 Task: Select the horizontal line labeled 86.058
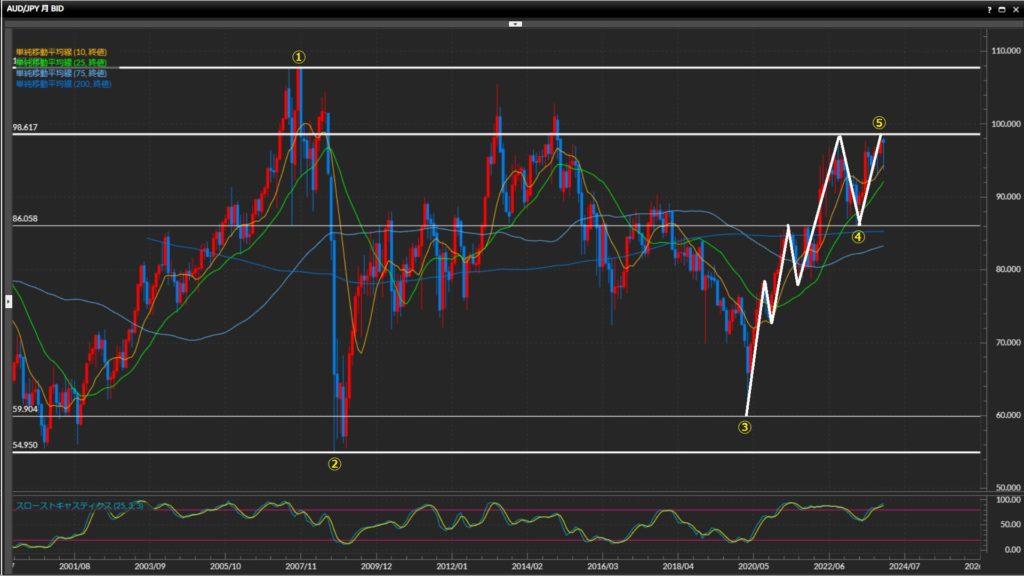tap(500, 225)
